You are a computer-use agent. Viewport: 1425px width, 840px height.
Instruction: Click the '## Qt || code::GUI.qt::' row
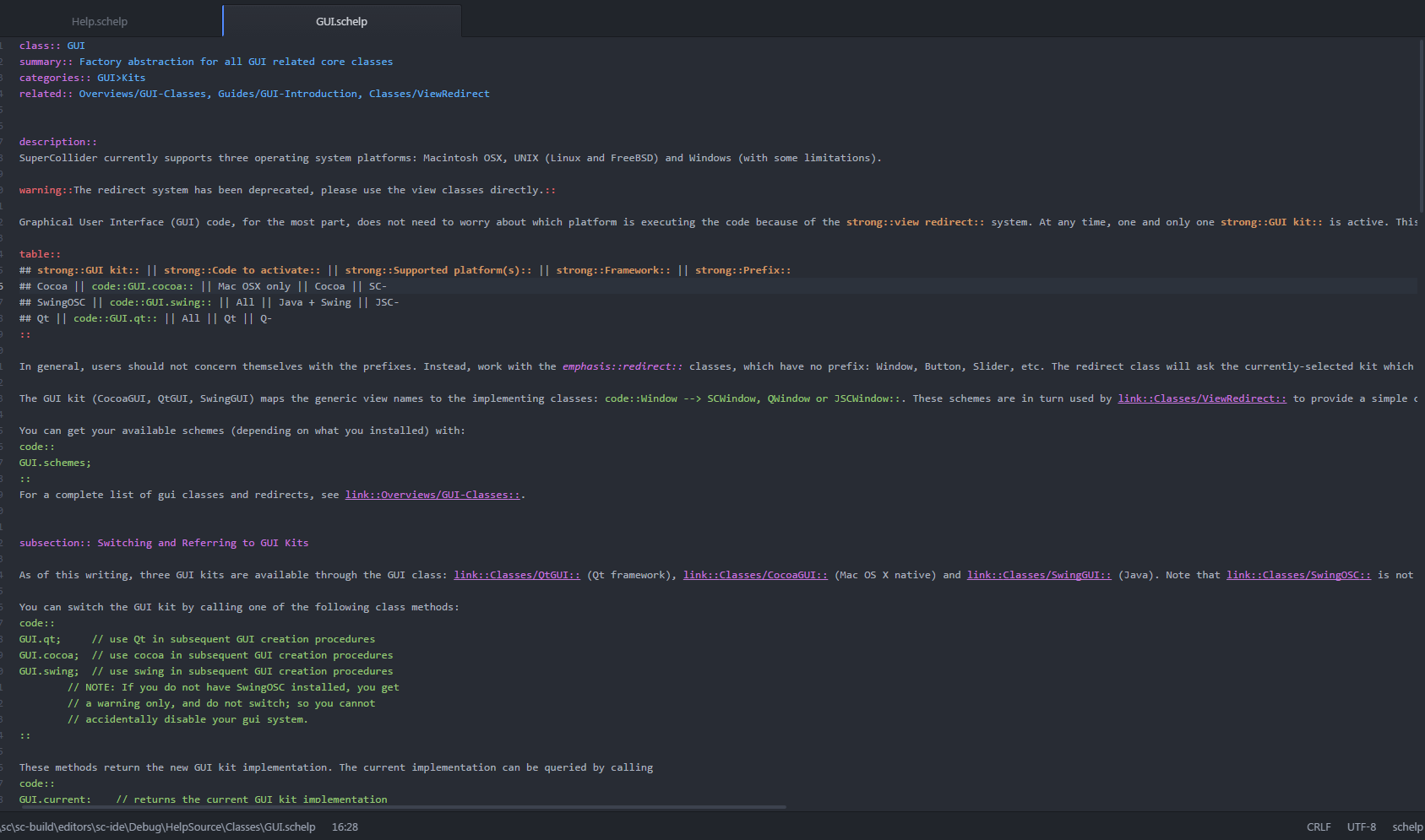point(145,318)
